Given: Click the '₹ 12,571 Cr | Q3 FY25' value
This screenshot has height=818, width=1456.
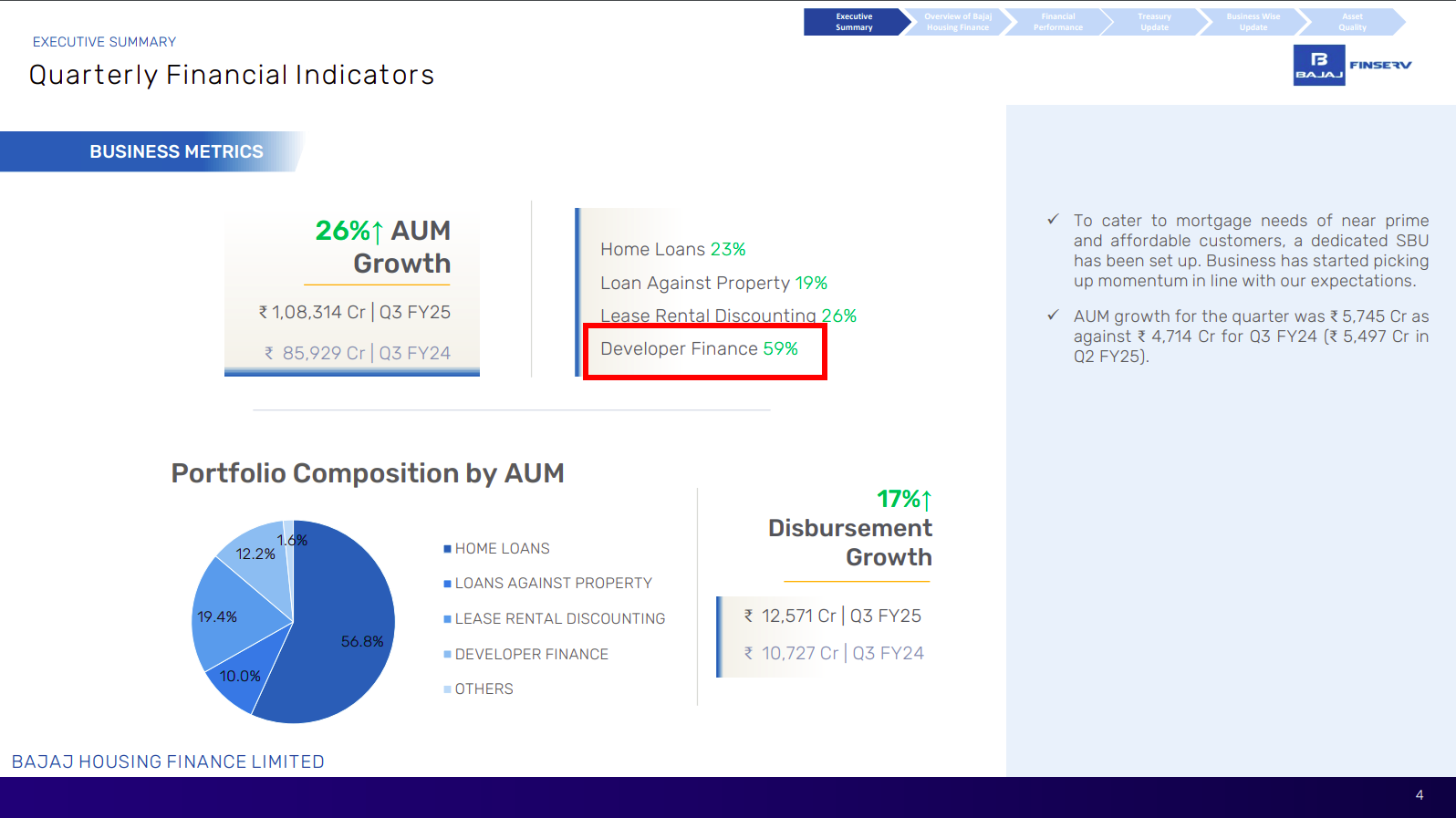Looking at the screenshot, I should point(833,616).
